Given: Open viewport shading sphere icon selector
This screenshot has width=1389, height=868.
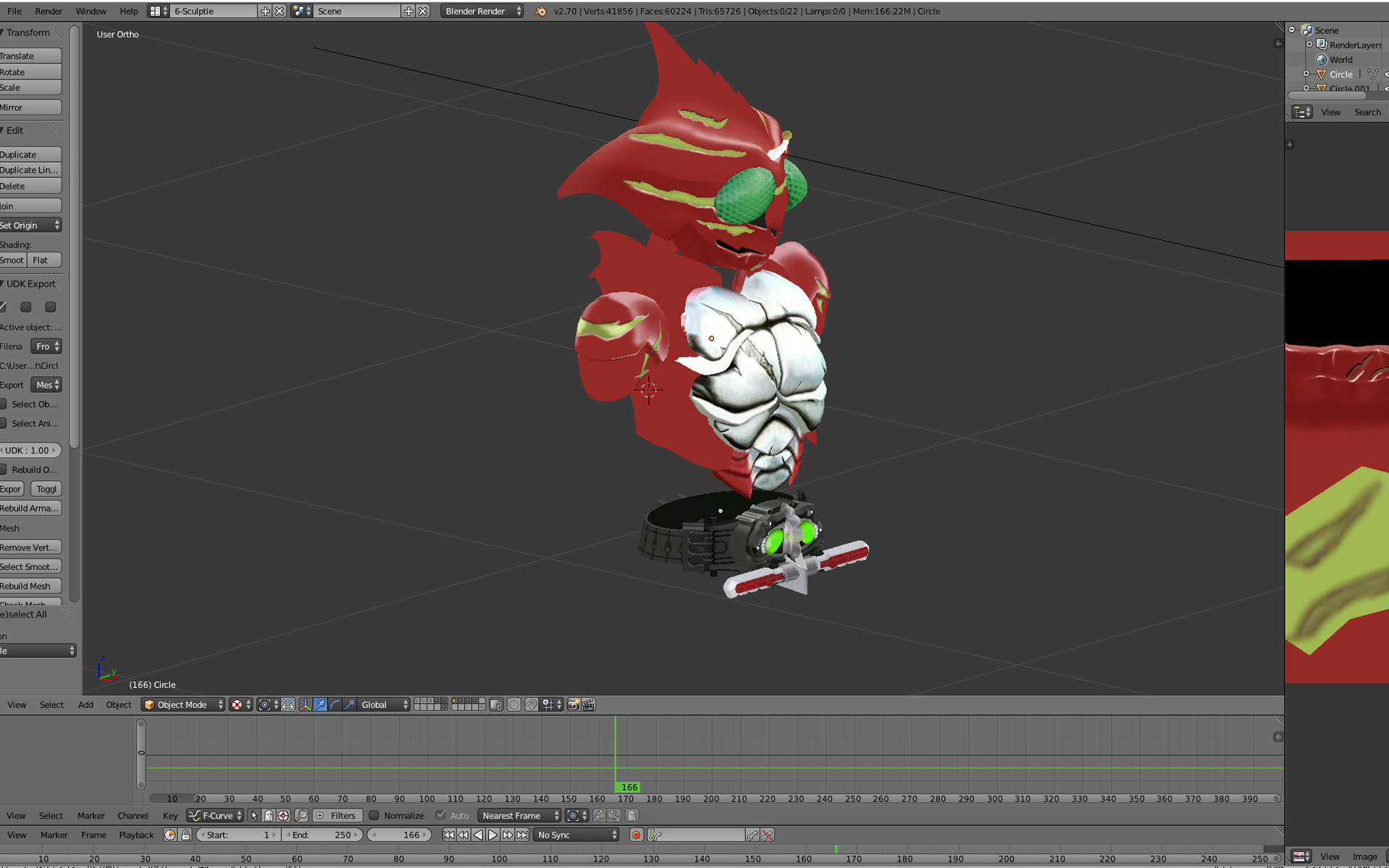Looking at the screenshot, I should [240, 705].
